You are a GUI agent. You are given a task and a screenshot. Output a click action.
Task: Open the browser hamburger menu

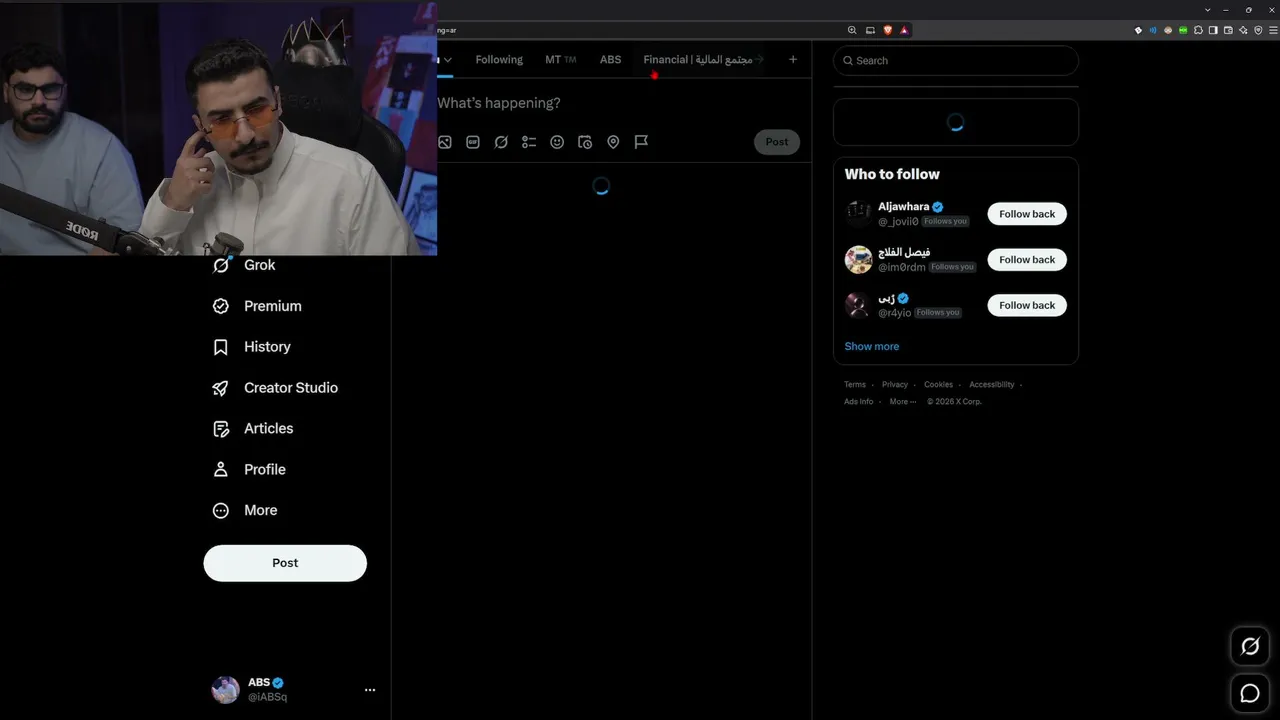point(1272,30)
